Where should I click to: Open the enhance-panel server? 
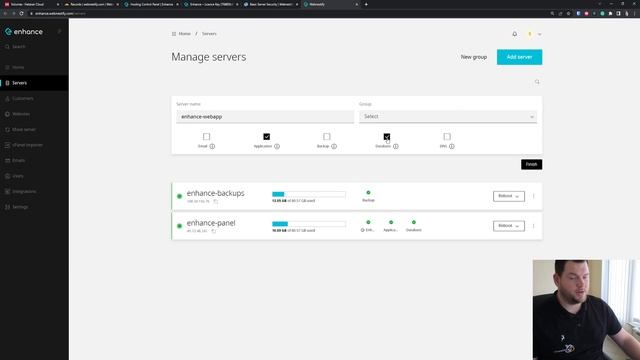pos(211,223)
